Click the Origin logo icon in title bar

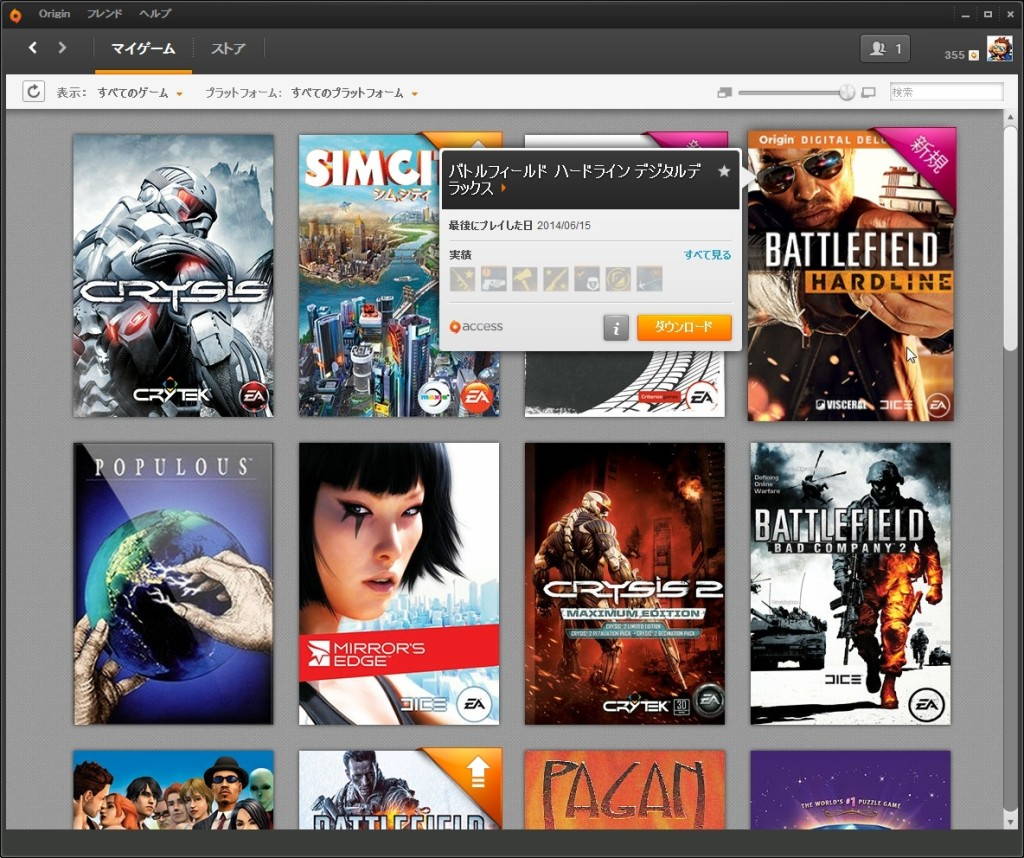14,14
